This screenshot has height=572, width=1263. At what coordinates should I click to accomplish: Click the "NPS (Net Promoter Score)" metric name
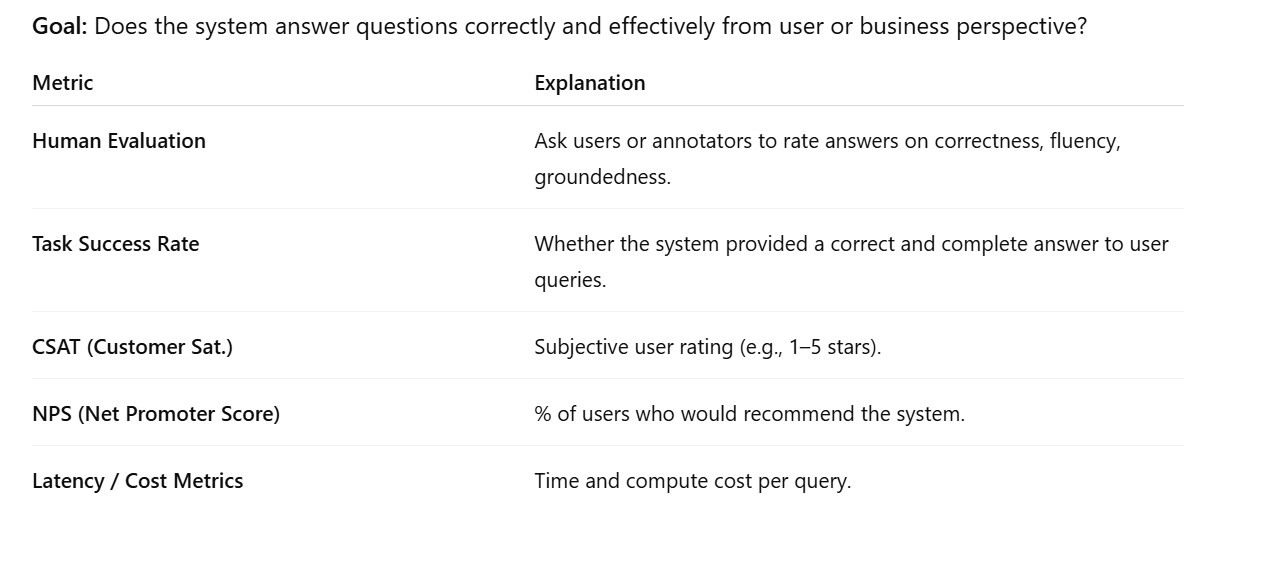tap(156, 414)
